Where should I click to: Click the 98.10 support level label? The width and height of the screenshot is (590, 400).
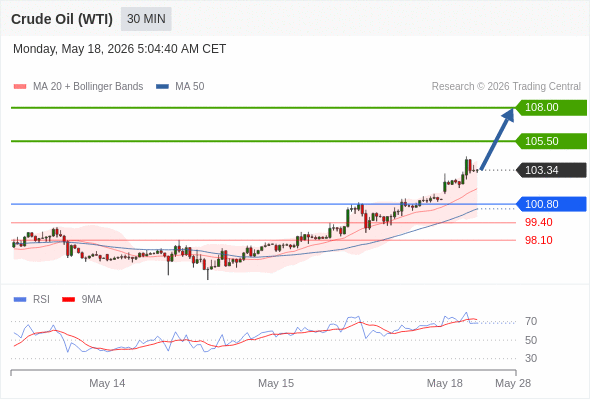pyautogui.click(x=538, y=240)
